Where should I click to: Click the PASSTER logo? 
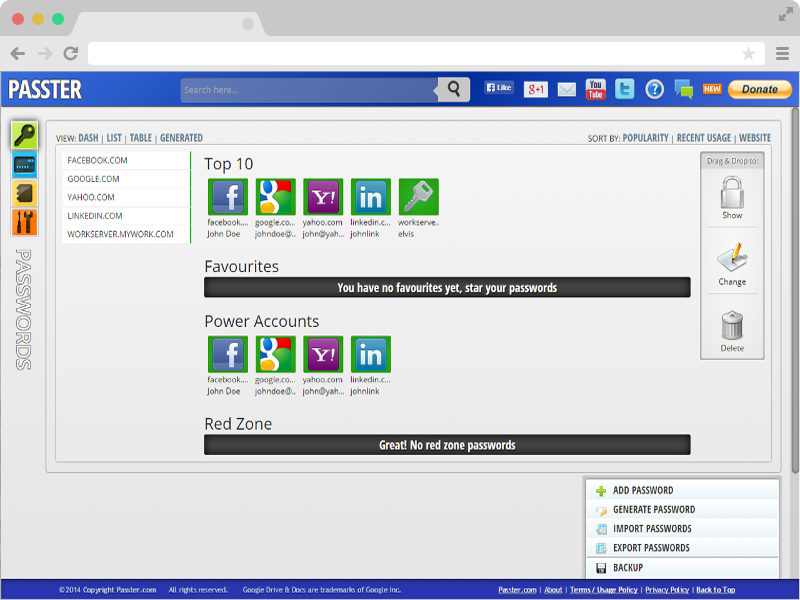pos(45,89)
